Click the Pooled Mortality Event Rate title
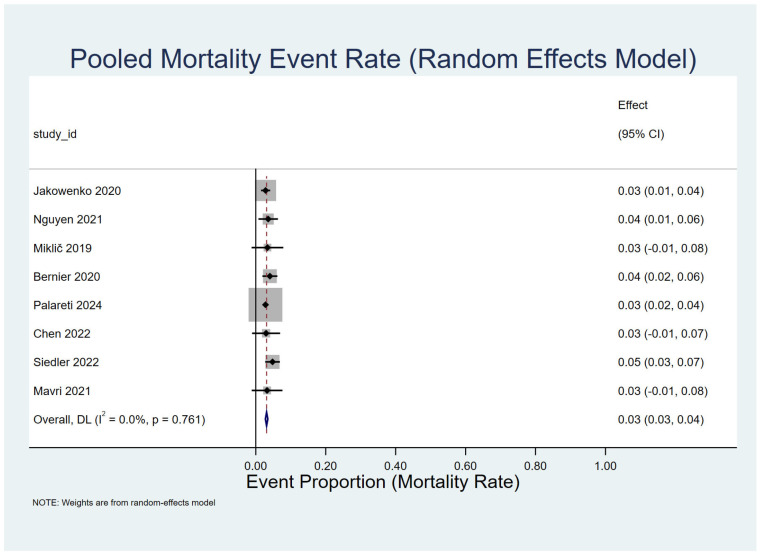Screen dimensions: 761x558 (383, 60)
